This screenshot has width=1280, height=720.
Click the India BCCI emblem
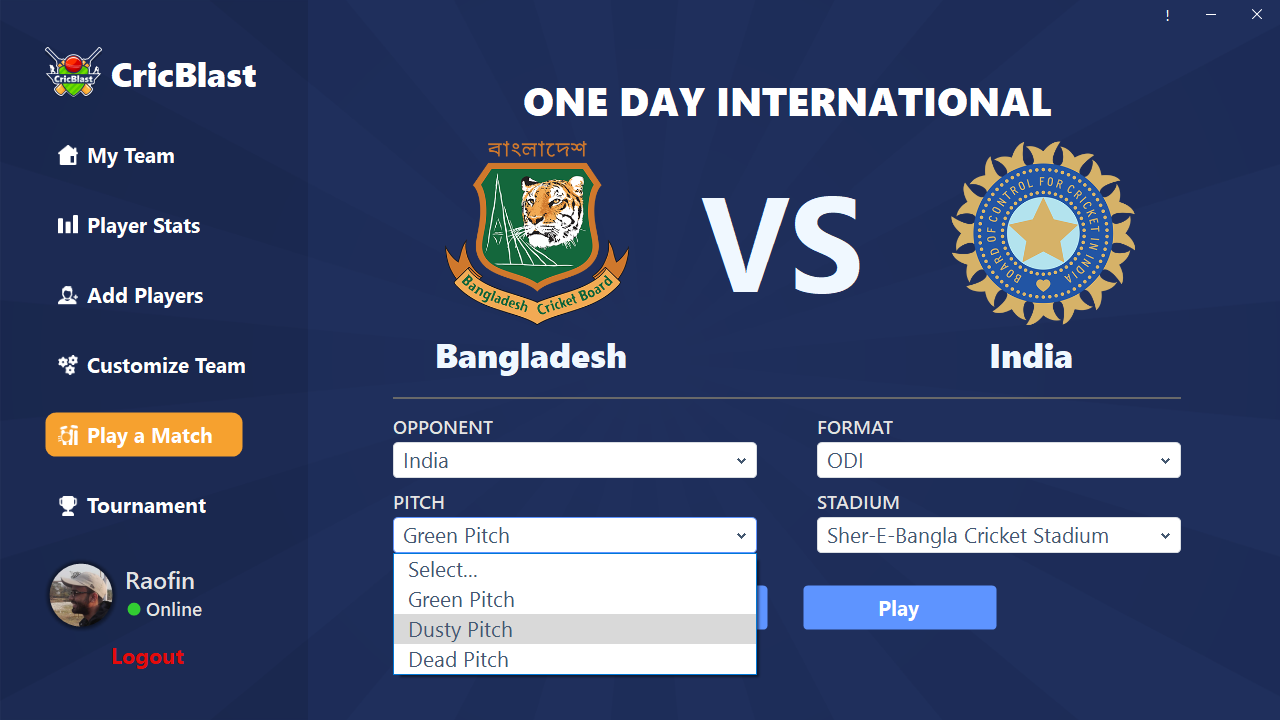pos(1043,232)
